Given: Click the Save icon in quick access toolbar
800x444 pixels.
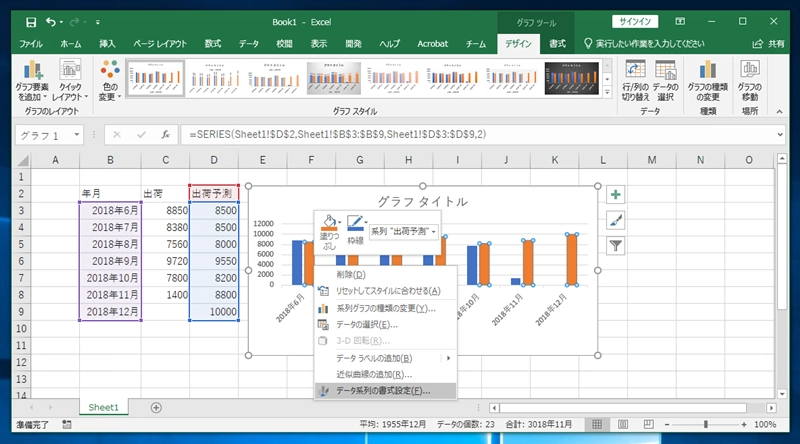Looking at the screenshot, I should 31,22.
